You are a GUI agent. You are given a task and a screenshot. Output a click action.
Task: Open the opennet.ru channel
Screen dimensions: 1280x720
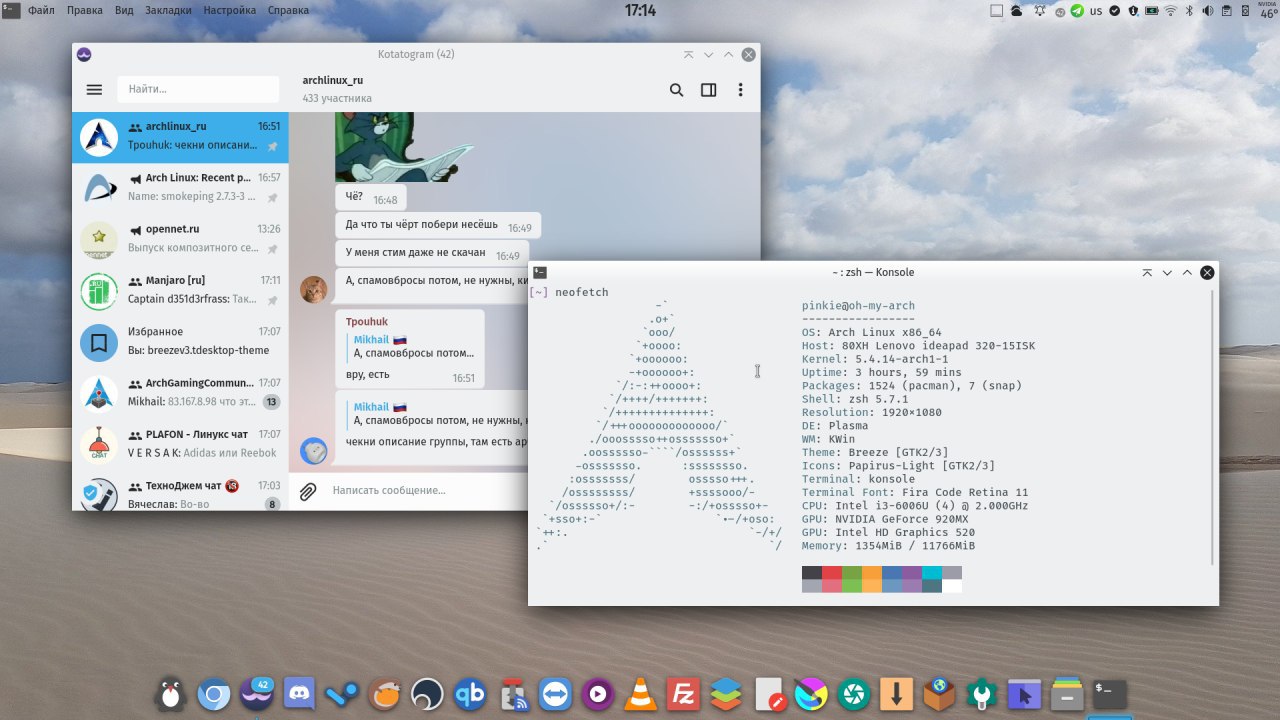click(180, 239)
